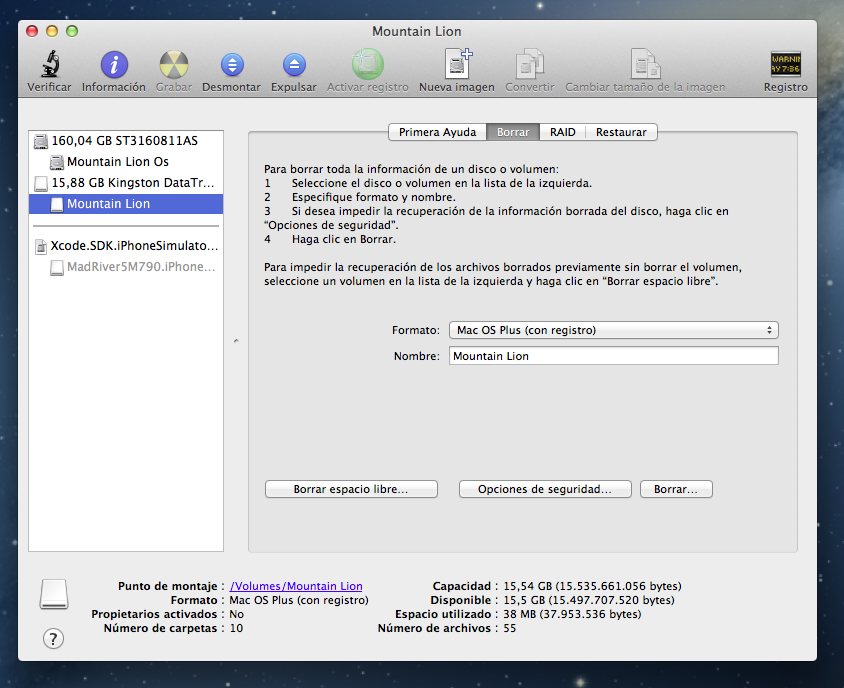Click the Número de carpetas value 10

click(x=236, y=628)
